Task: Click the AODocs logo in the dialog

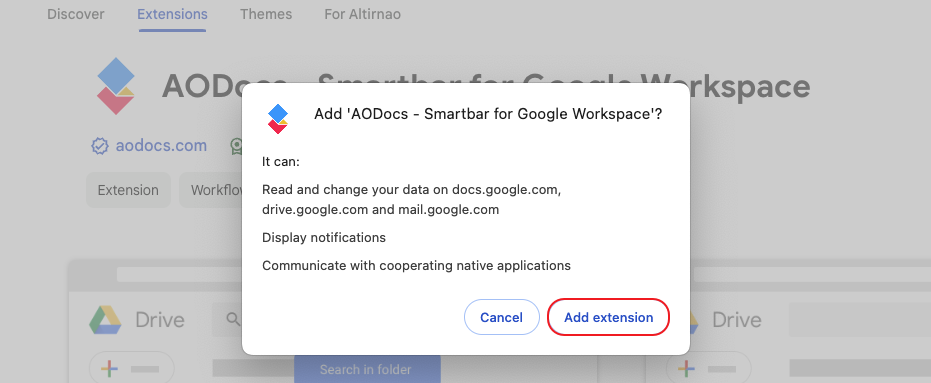Action: tap(278, 118)
